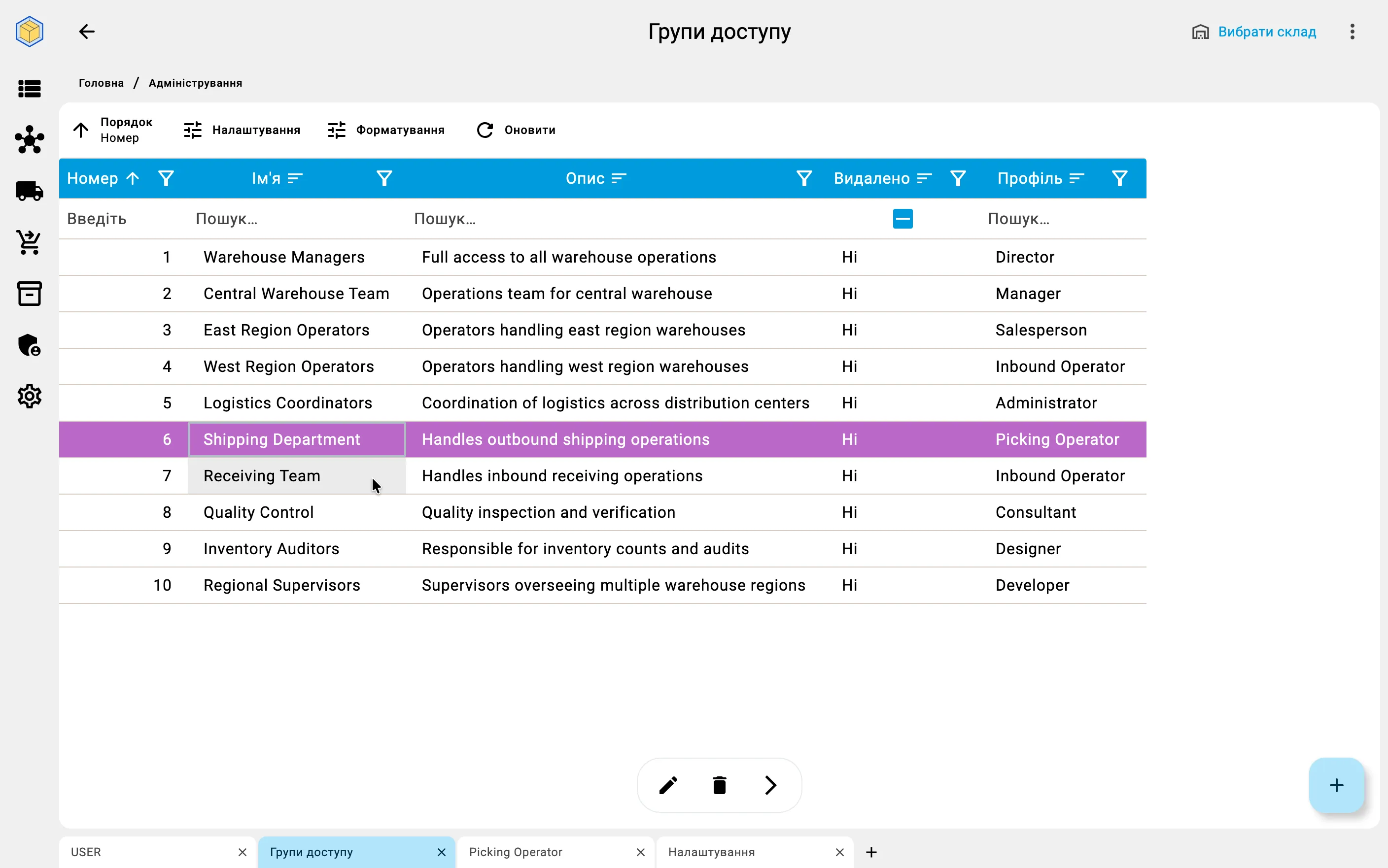Viewport: 1388px width, 868px height.
Task: Go back with the arrow icon
Action: (87, 32)
